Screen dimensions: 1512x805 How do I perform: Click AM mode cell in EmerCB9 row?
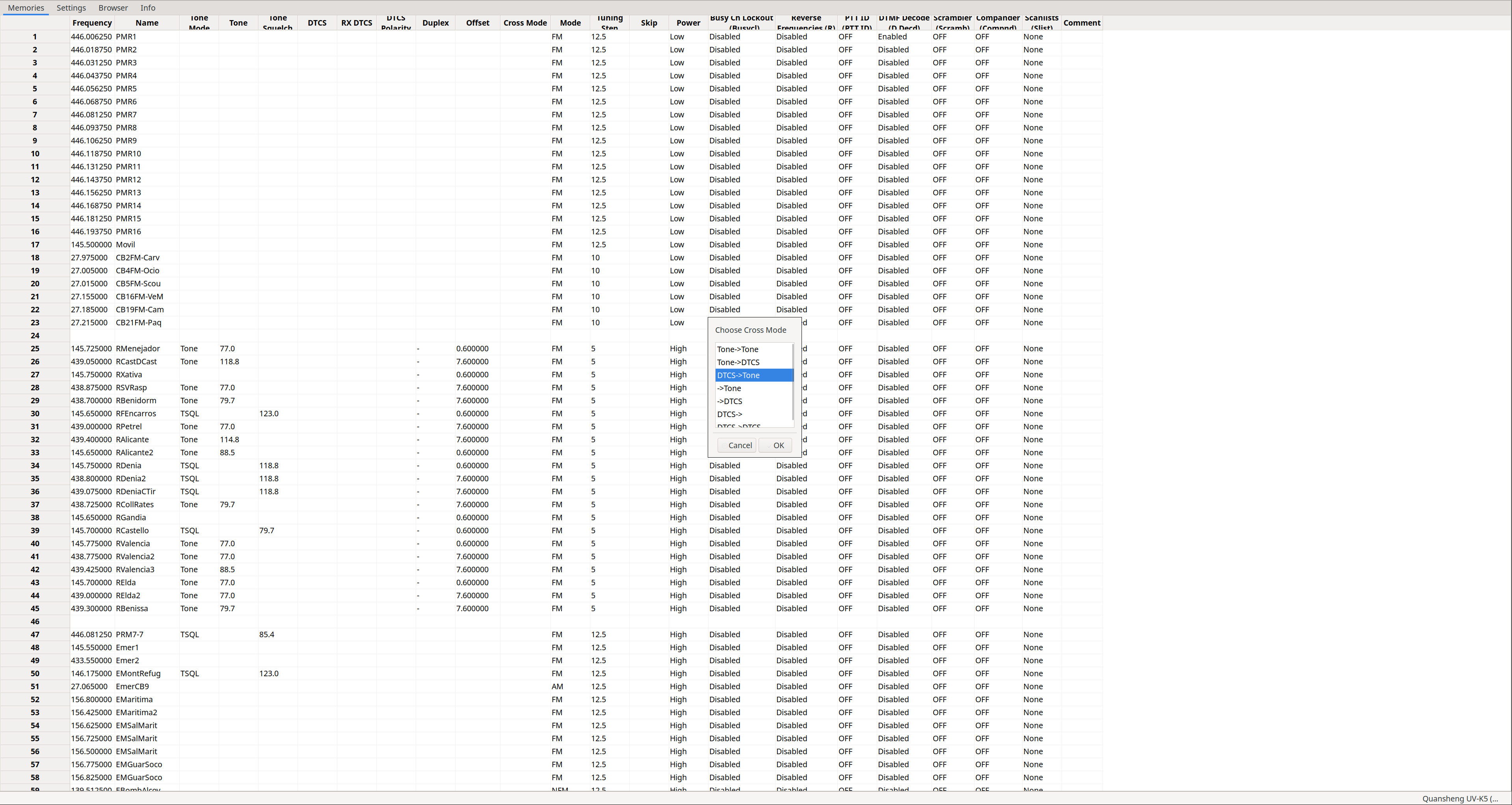(x=557, y=686)
